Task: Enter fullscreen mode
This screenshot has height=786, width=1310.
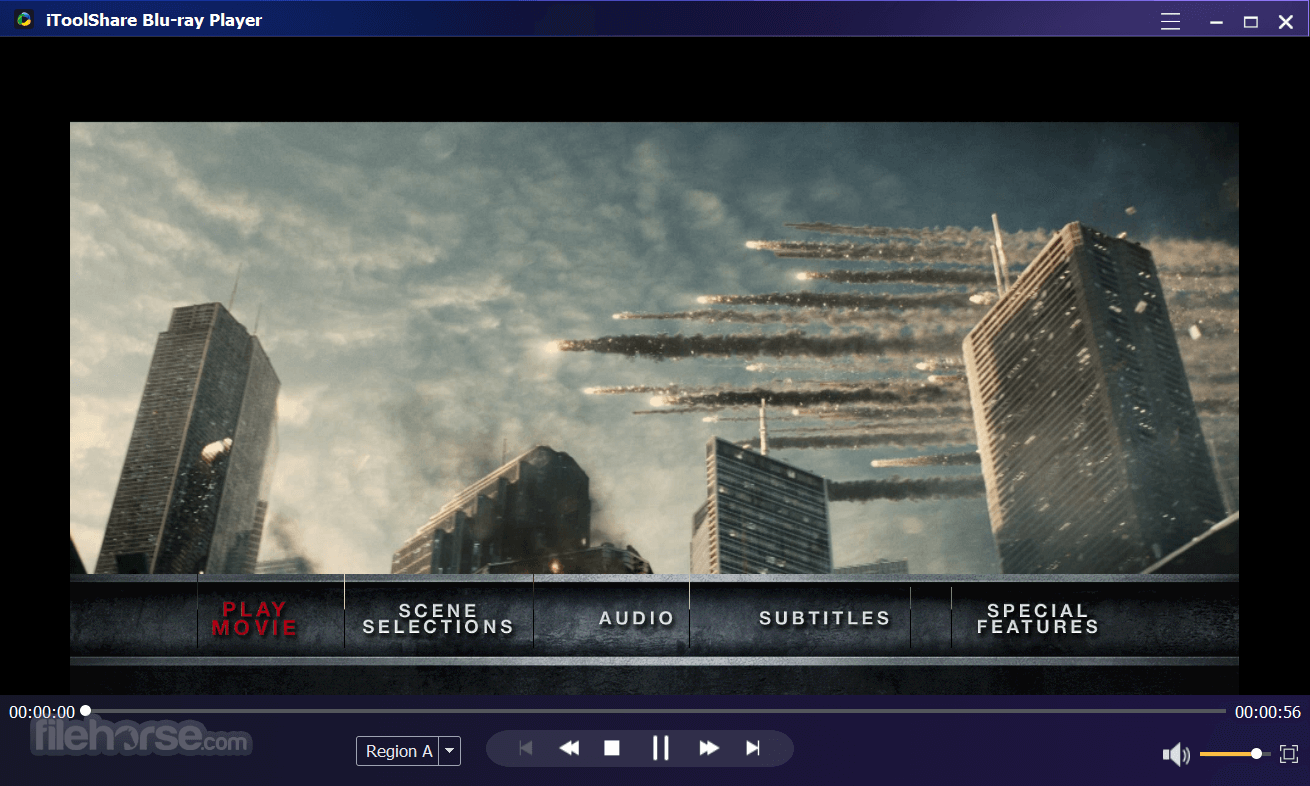Action: (x=1289, y=754)
